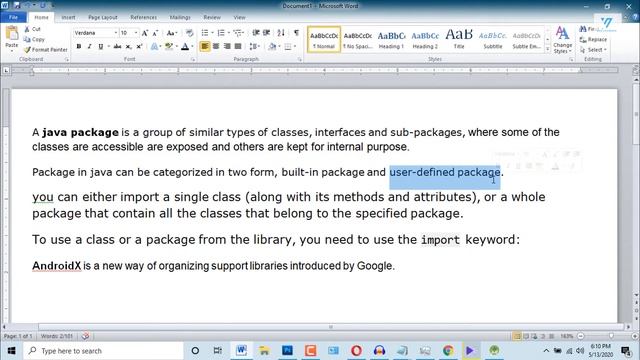Align paragraph text to the right
Screen dimensions: 640x360
227,47
